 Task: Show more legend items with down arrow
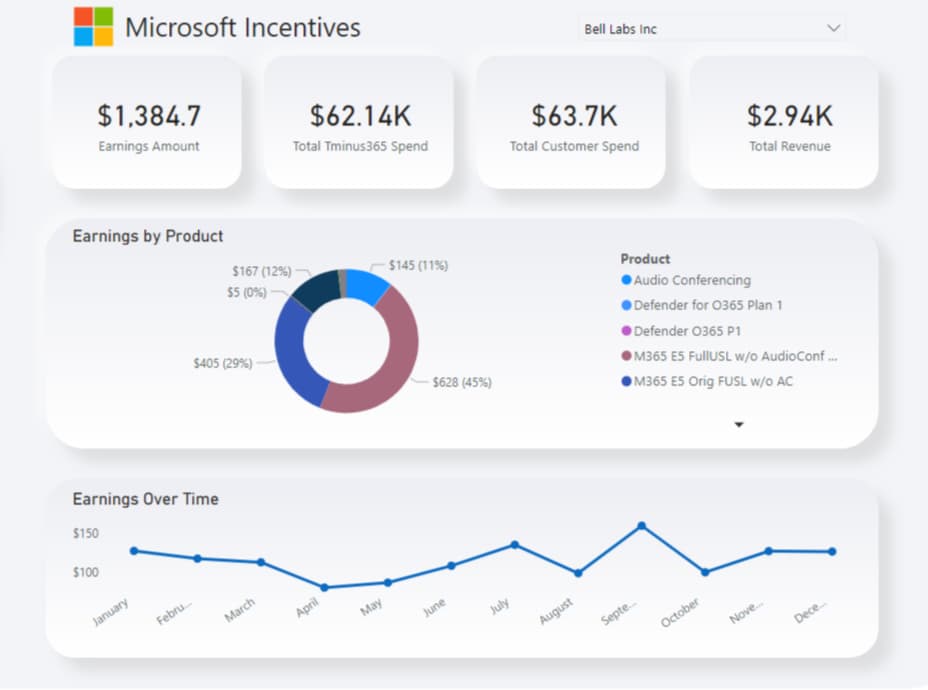pos(739,424)
